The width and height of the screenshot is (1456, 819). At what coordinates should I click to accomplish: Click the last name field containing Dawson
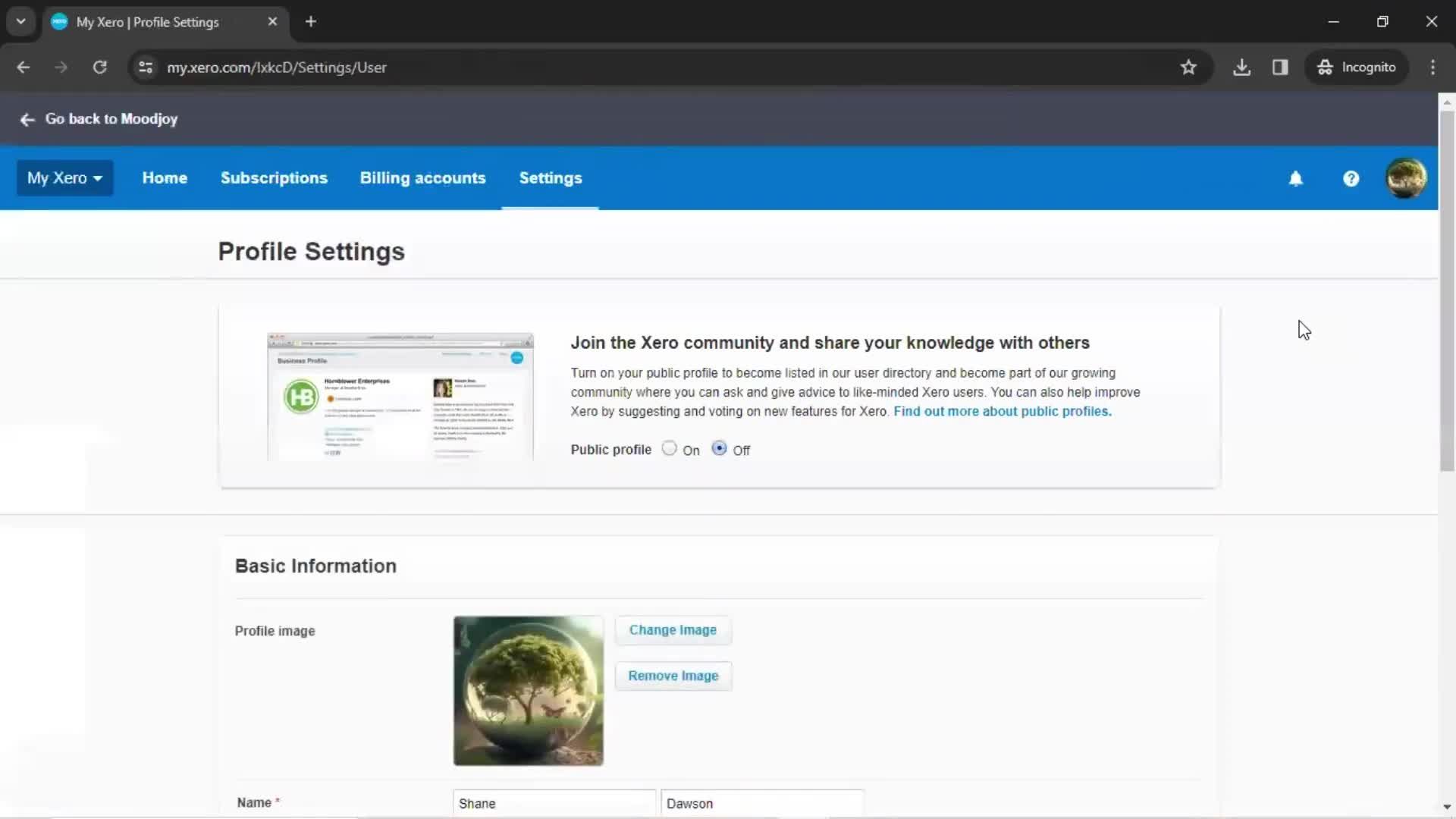coord(762,803)
